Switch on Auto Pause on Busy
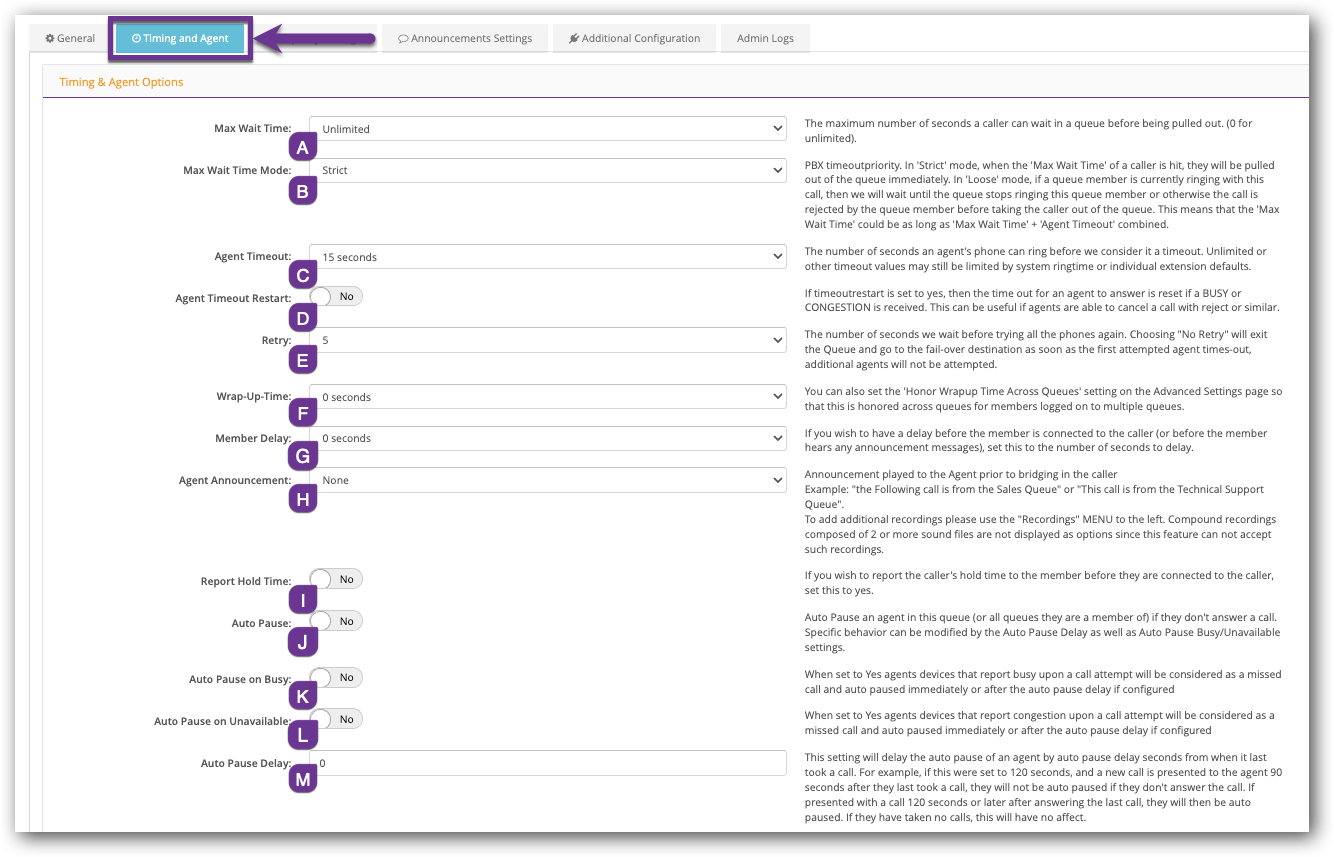The width and height of the screenshot is (1334, 857). coord(335,677)
